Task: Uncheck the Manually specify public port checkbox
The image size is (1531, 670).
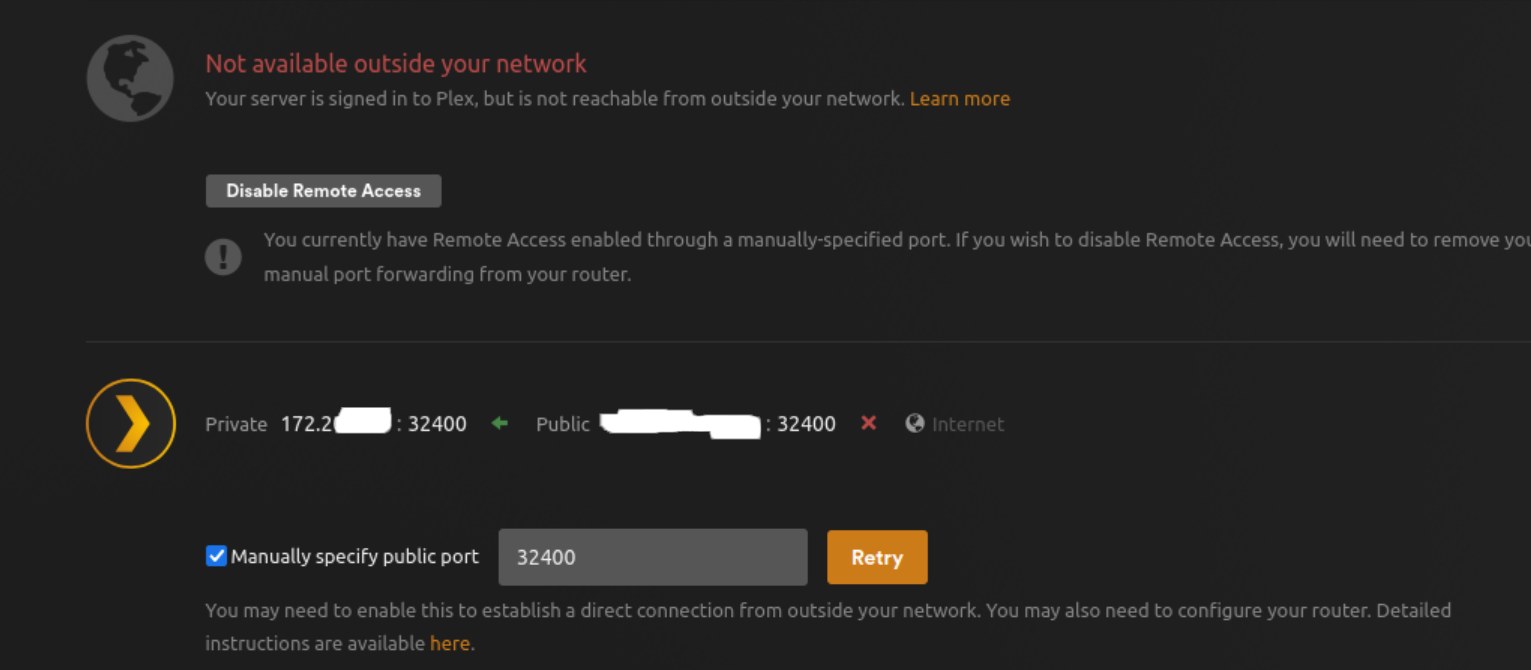Action: pos(216,556)
